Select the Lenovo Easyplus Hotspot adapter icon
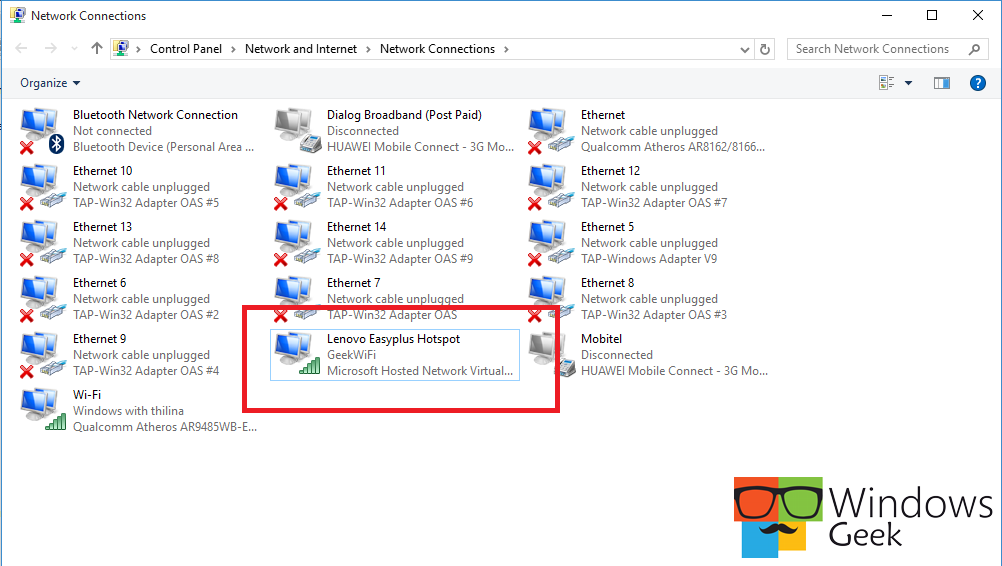The width and height of the screenshot is (1002, 566). [x=296, y=355]
